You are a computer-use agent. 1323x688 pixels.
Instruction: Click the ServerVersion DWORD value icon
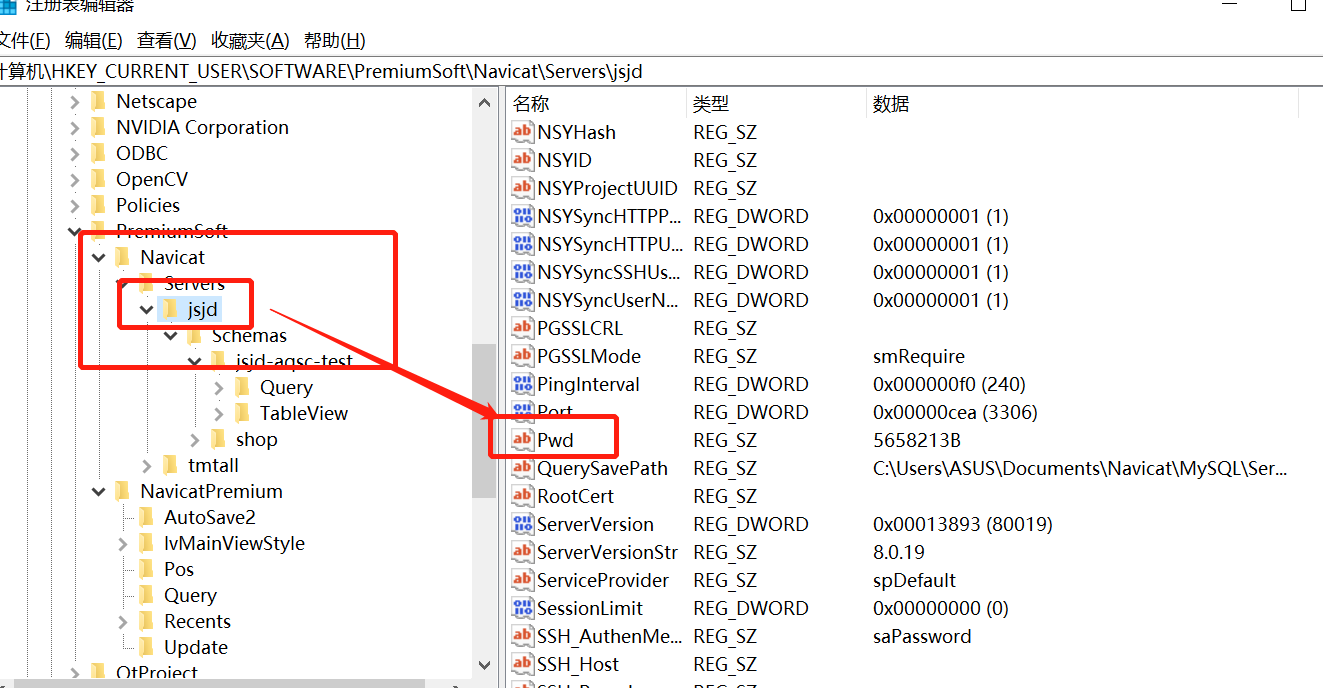522,524
